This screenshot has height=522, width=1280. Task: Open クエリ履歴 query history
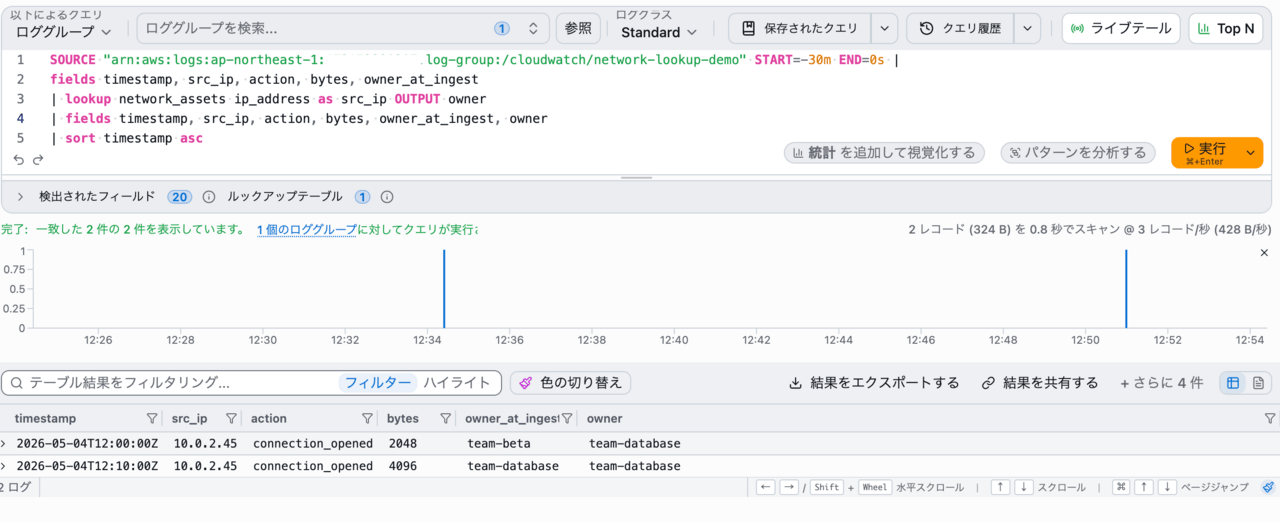click(x=960, y=29)
